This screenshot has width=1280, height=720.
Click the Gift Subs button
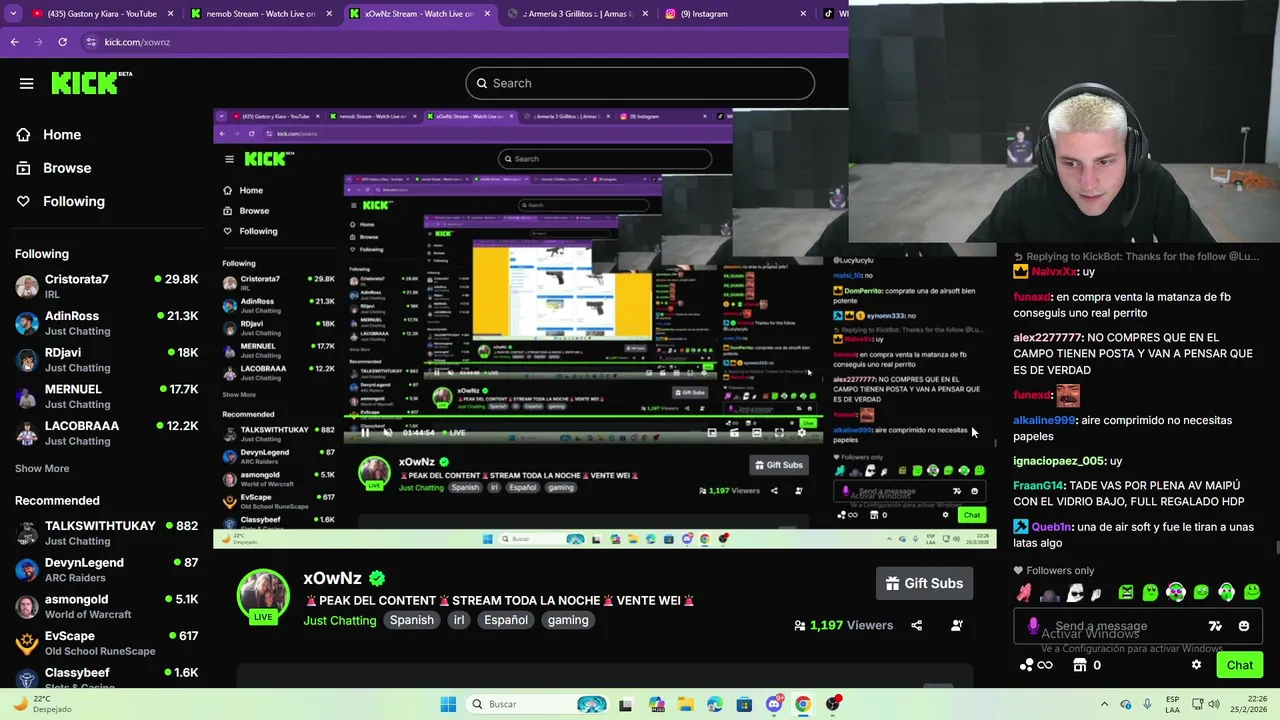pos(925,583)
